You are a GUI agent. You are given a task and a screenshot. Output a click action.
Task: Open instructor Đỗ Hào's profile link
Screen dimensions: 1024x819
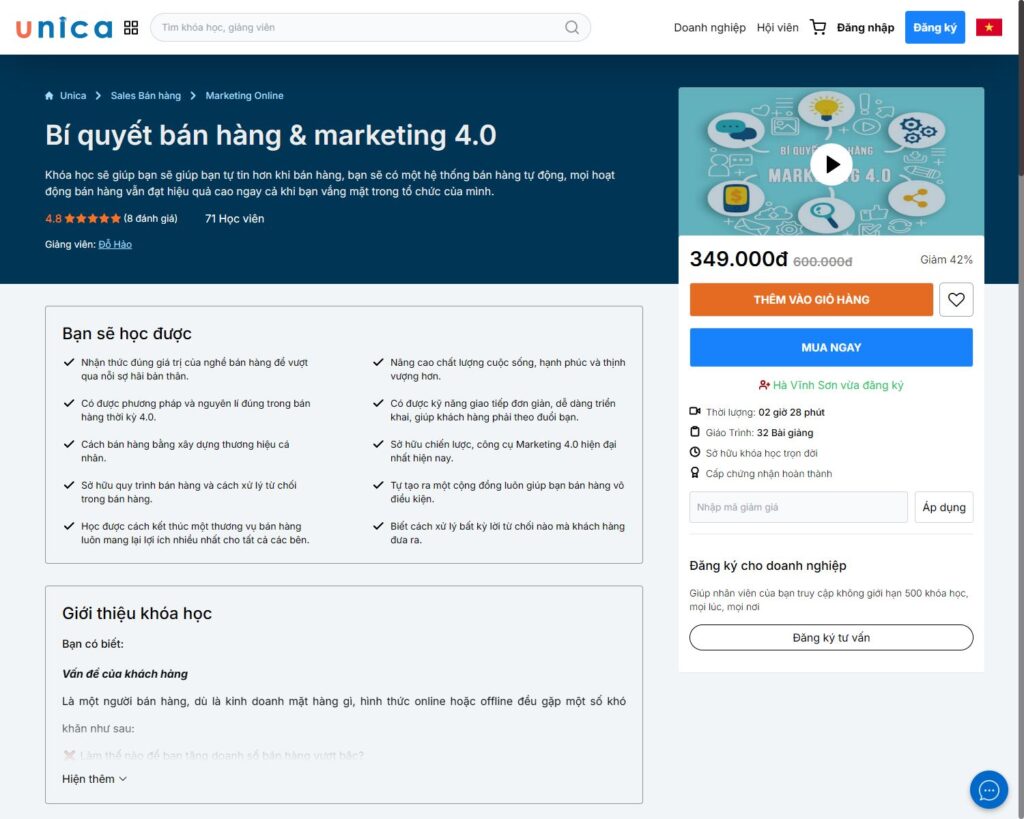pyautogui.click(x=115, y=244)
